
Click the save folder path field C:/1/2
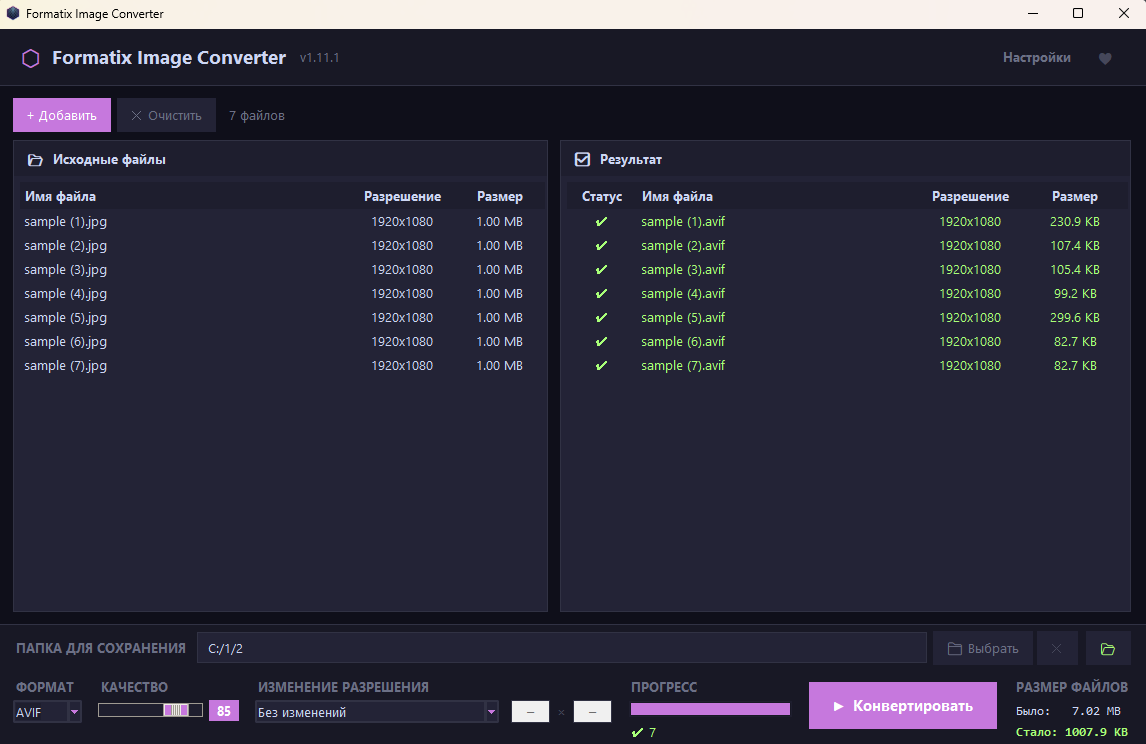coord(561,648)
